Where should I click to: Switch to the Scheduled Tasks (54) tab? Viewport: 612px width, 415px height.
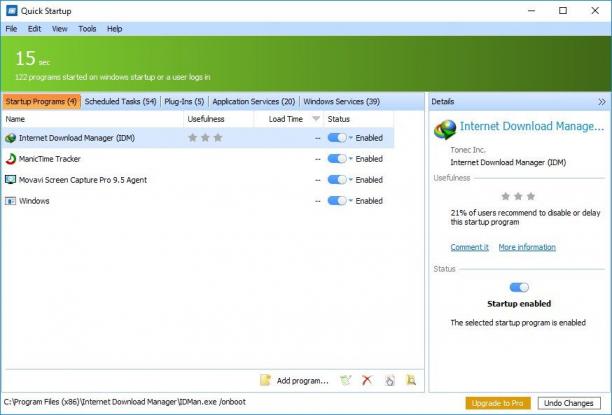120,102
